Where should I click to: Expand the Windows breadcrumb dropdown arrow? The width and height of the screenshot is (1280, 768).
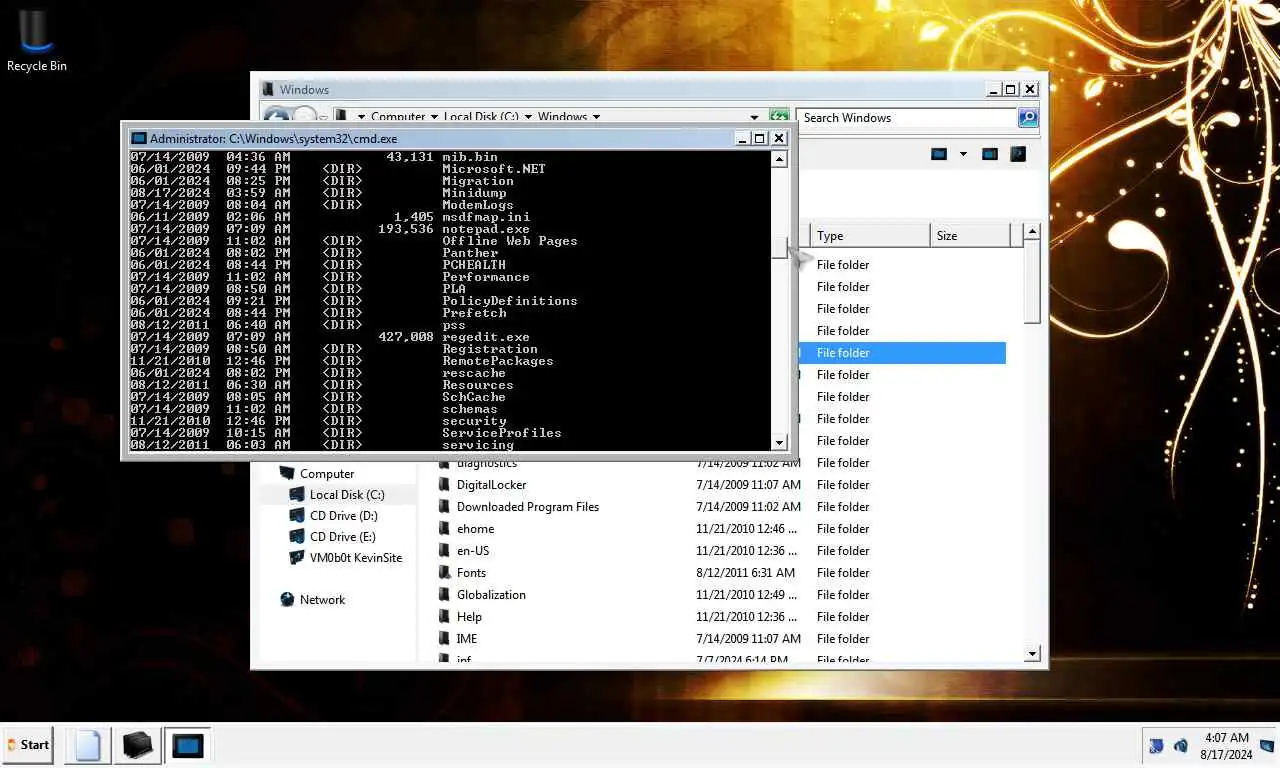[x=596, y=117]
